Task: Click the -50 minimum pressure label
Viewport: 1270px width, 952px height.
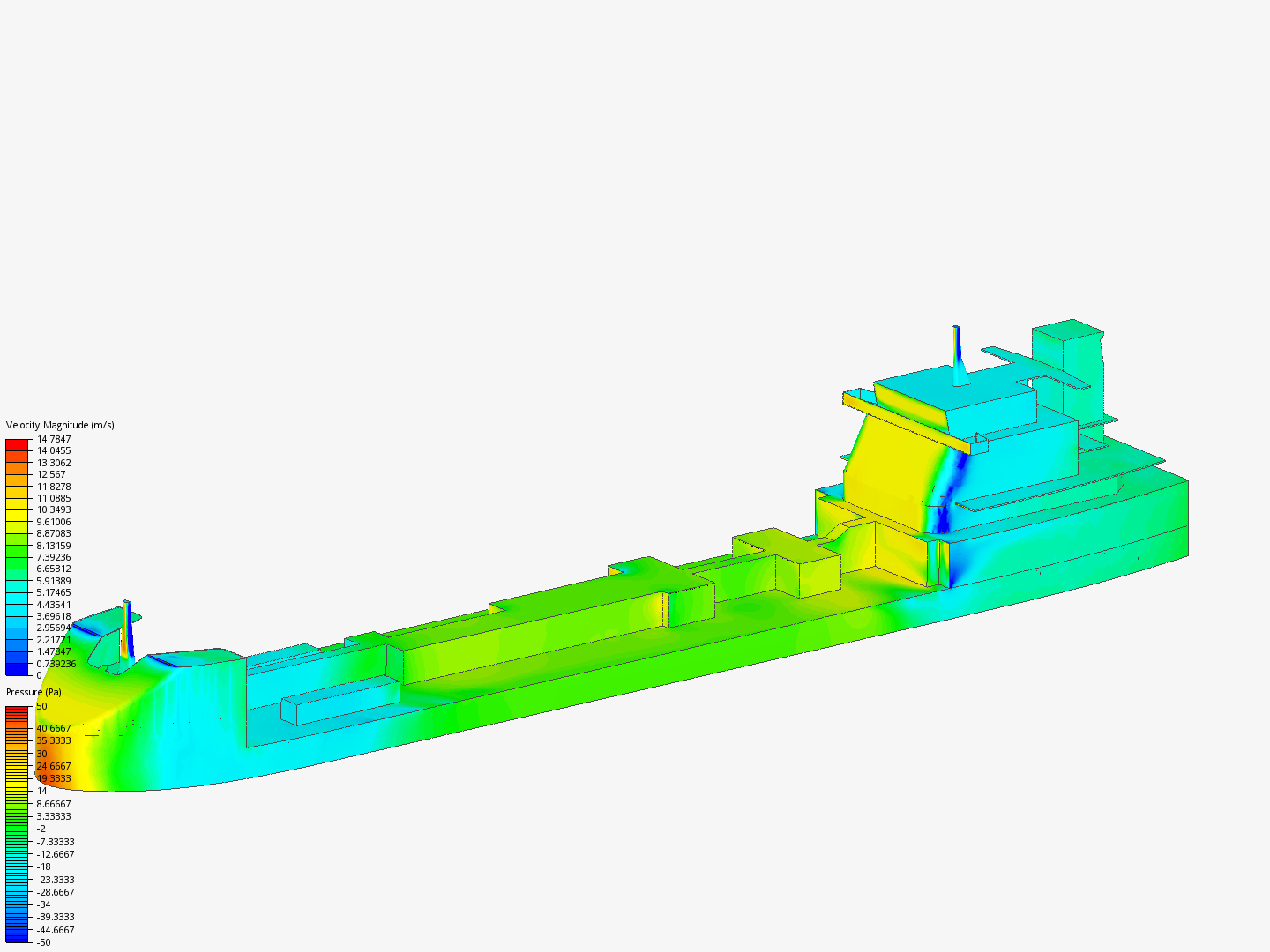Action: tap(43, 942)
